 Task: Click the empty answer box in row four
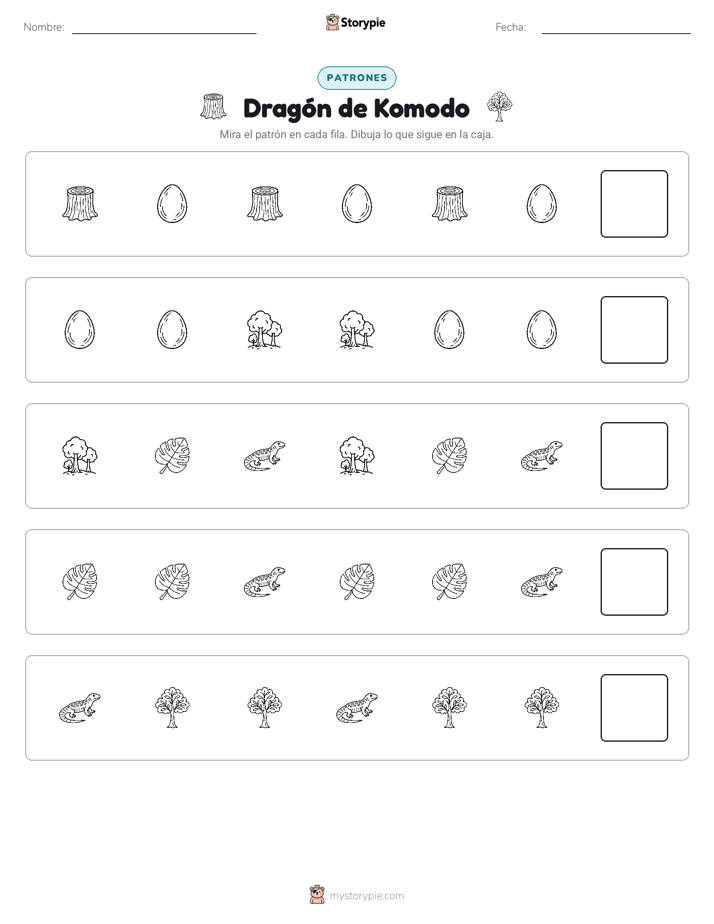pyautogui.click(x=634, y=582)
